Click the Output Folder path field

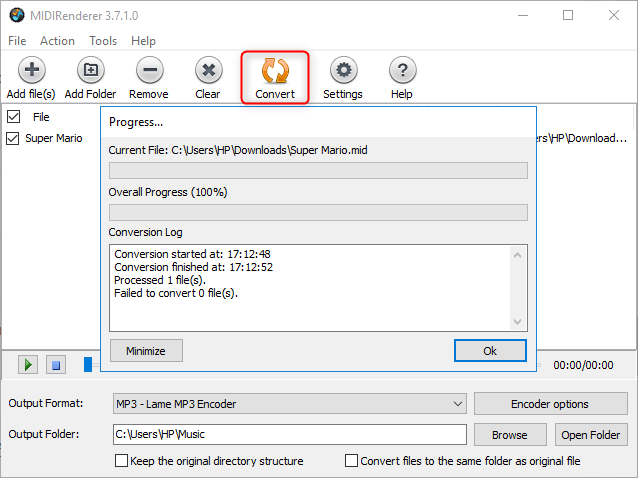tap(288, 434)
